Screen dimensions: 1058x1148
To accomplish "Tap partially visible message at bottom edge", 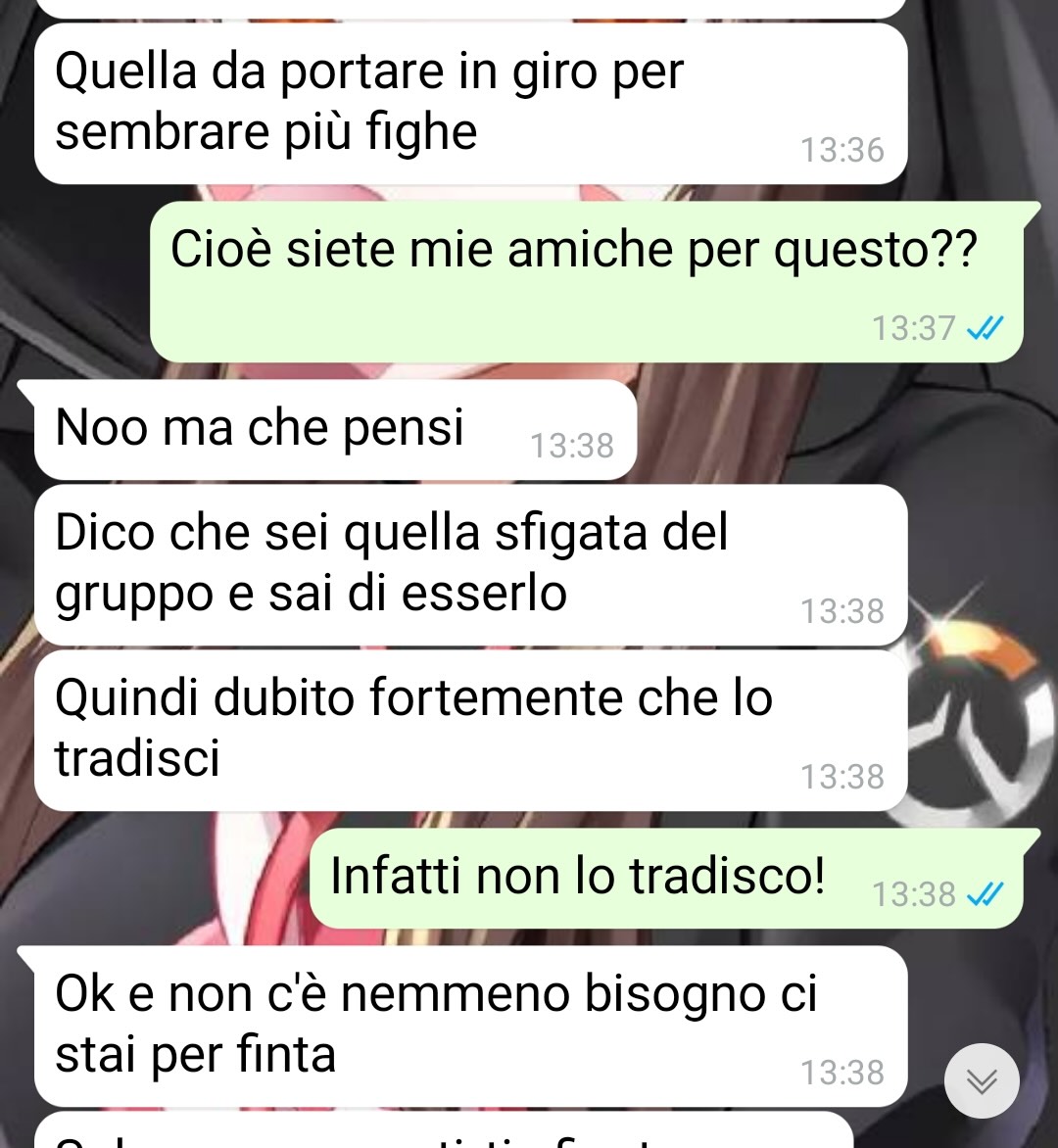I will pos(444,1131).
